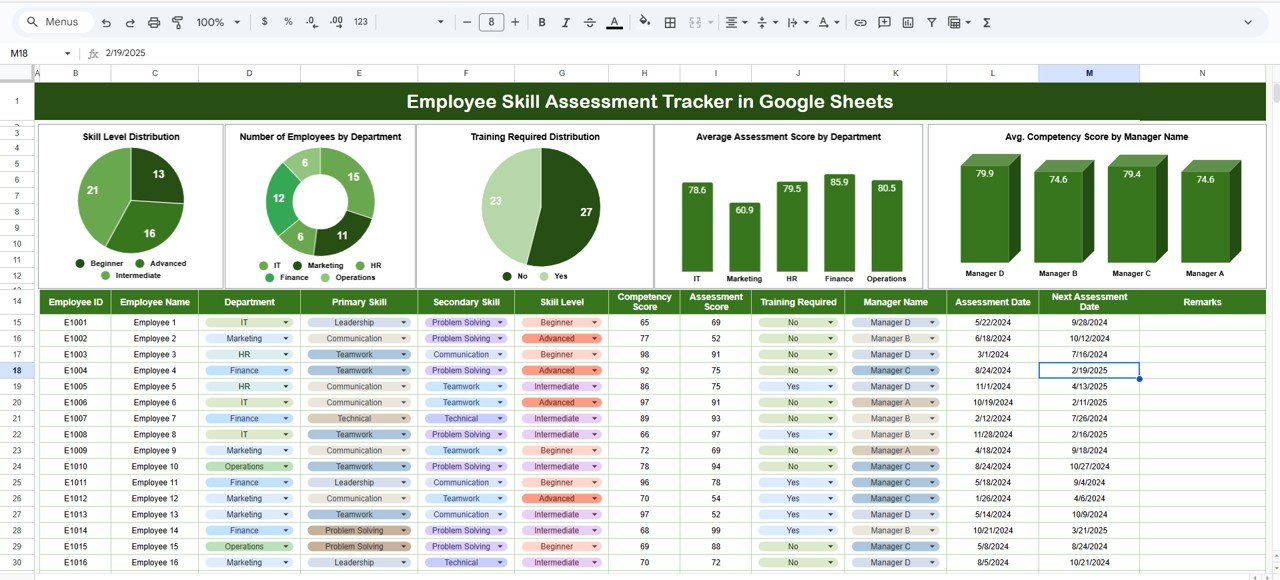Image resolution: width=1280 pixels, height=580 pixels.
Task: Open the Menus menu
Action: pyautogui.click(x=55, y=21)
